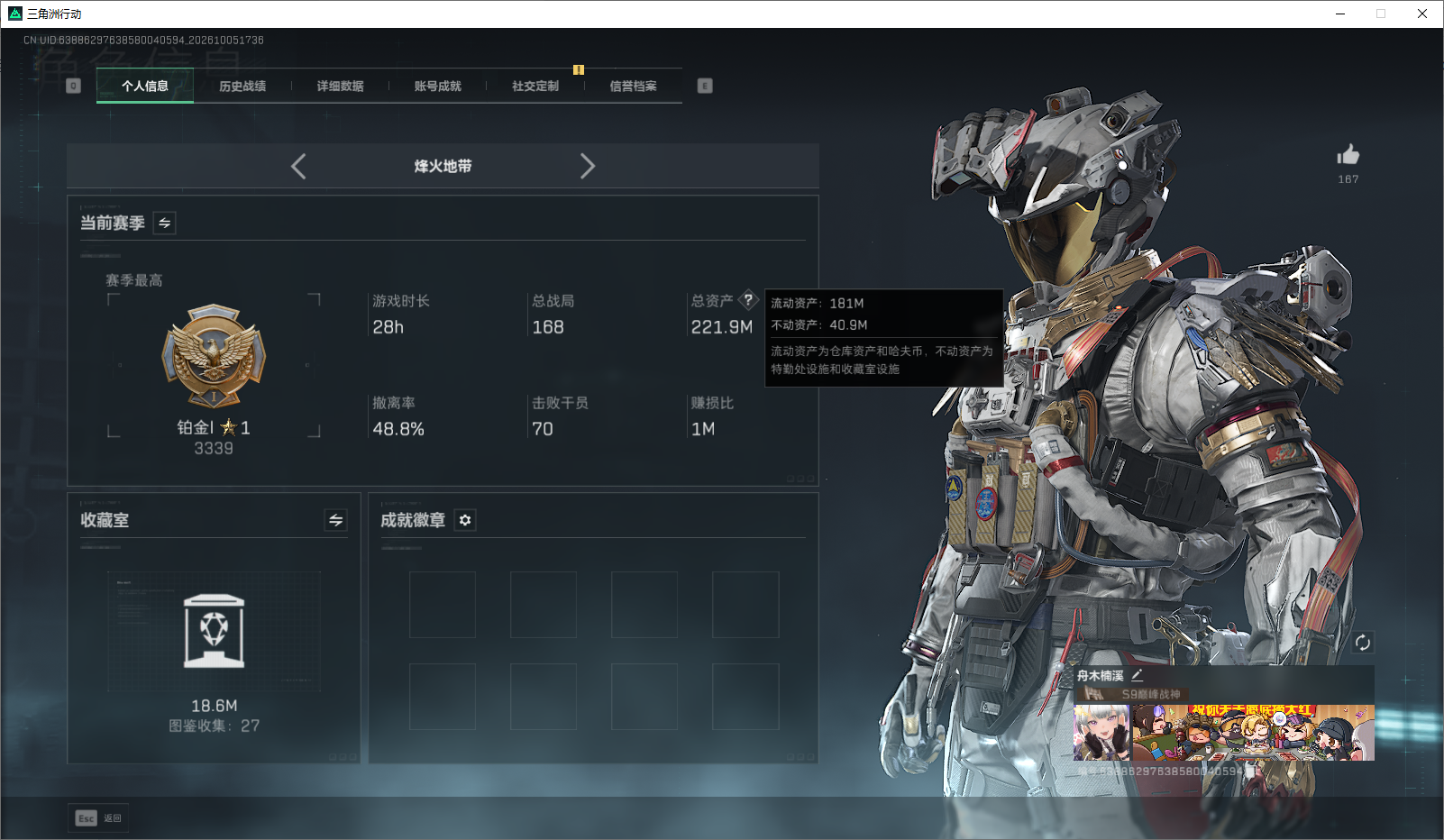Go to next game mode with right chevron
1444x840 pixels.
(x=588, y=166)
